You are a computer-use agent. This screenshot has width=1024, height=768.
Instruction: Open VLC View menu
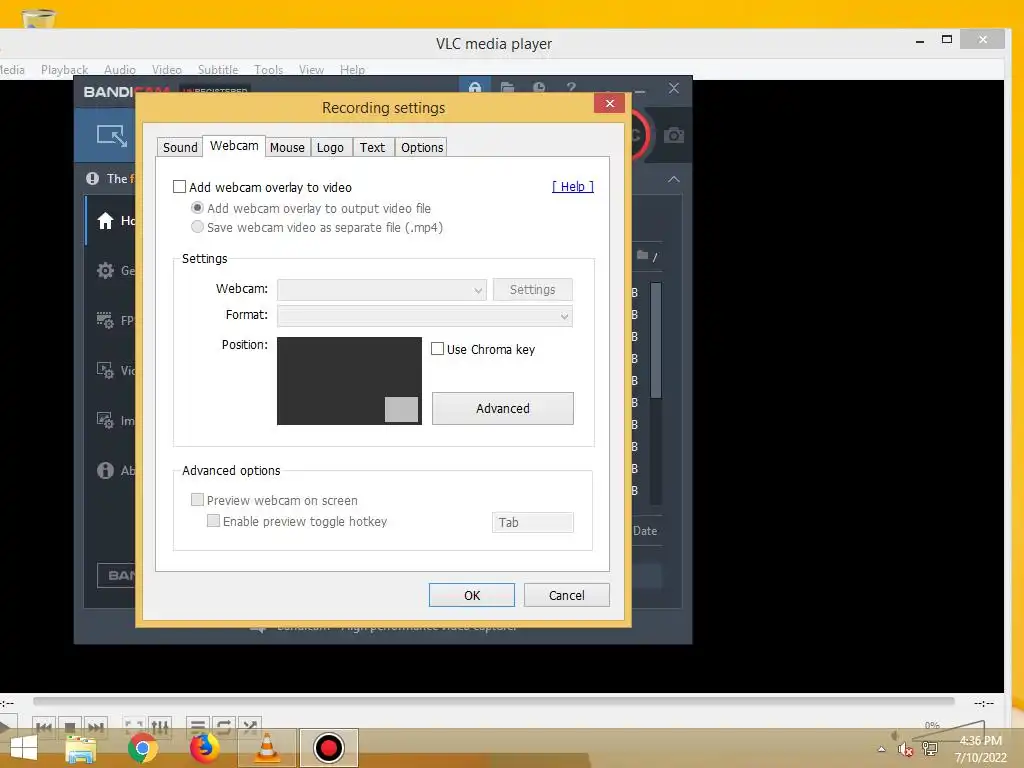311,69
